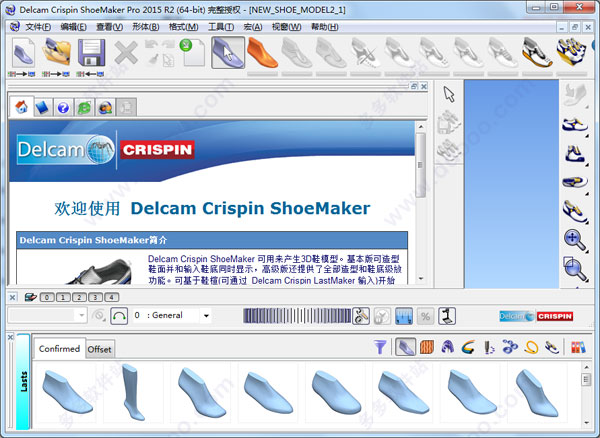Screen dimensions: 600x438
Task: Click the purple filter funnel icon
Action: [x=380, y=347]
